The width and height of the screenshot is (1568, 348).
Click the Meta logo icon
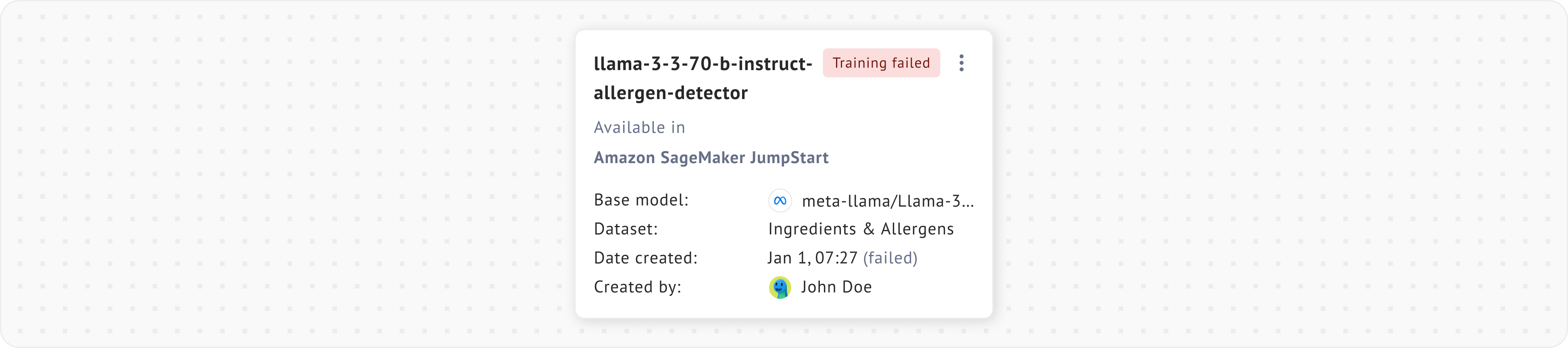coord(780,201)
